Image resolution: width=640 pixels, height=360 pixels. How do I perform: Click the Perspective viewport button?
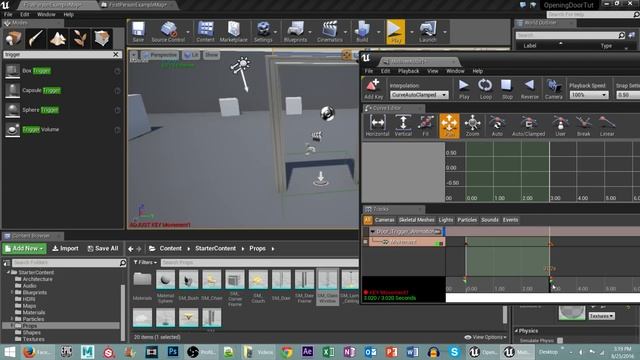coord(160,55)
